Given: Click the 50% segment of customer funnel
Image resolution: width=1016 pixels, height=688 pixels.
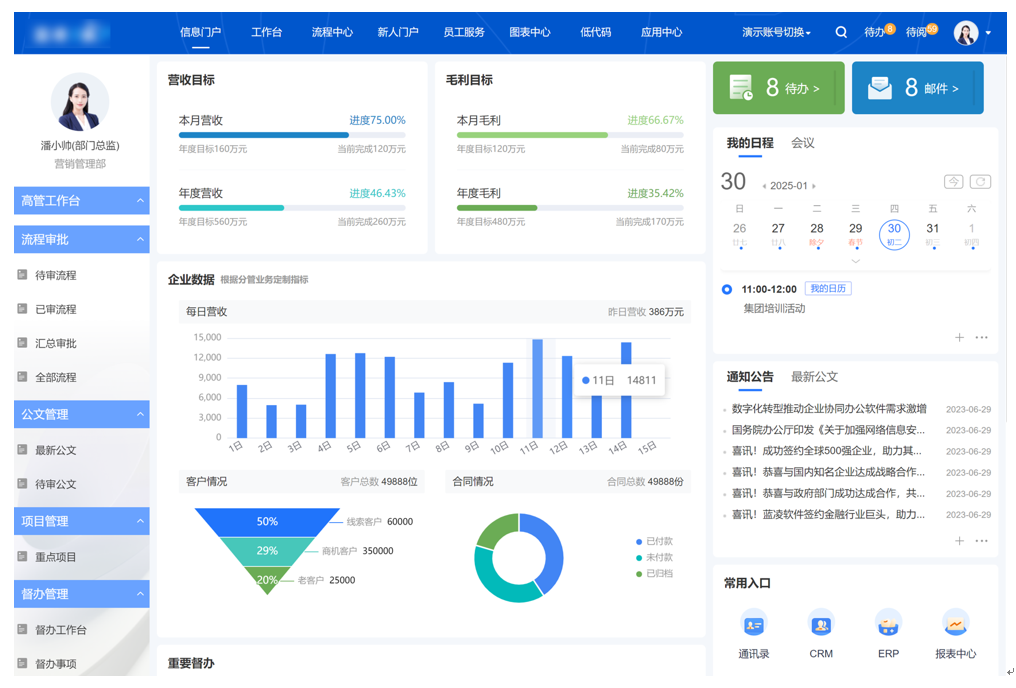Looking at the screenshot, I should pos(267,522).
